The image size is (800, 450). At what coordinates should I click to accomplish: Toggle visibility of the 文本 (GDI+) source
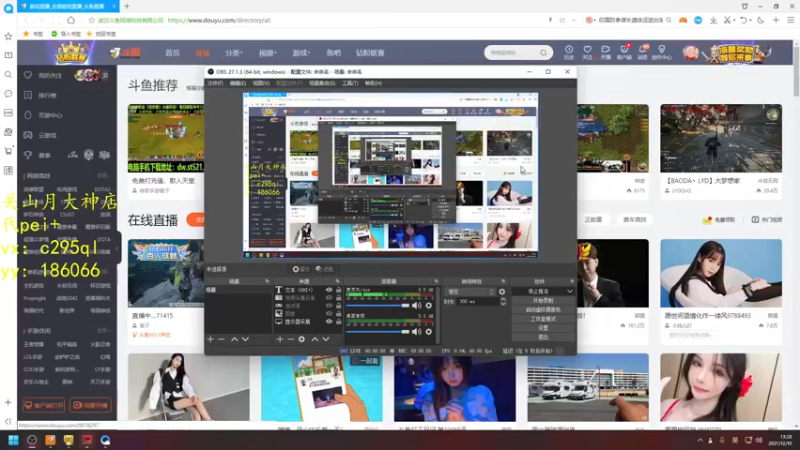[329, 290]
